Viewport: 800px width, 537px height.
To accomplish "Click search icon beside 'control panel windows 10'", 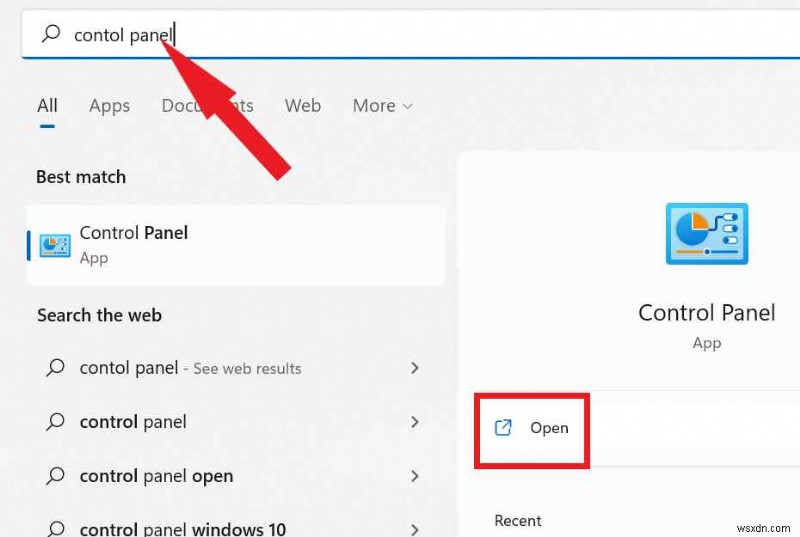I will pos(55,528).
